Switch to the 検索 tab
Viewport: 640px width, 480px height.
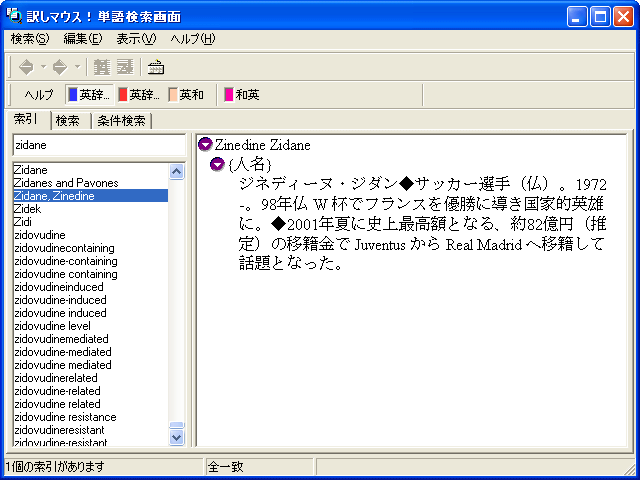pyautogui.click(x=67, y=121)
